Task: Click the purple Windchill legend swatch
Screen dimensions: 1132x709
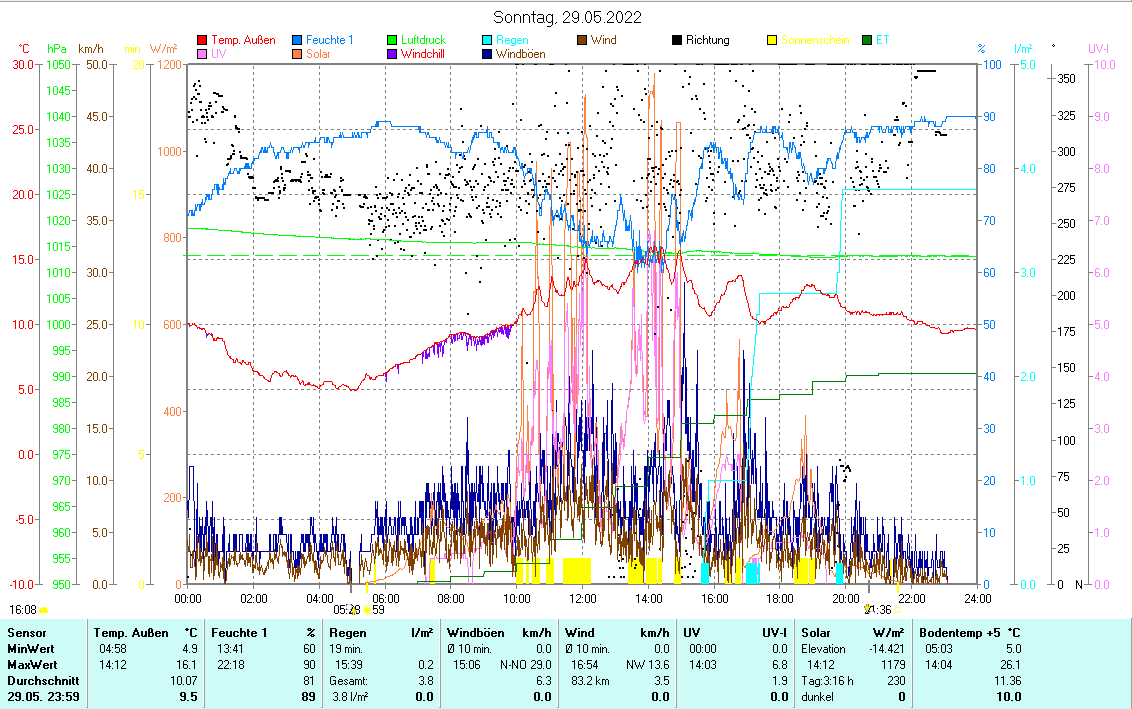Action: [x=392, y=54]
